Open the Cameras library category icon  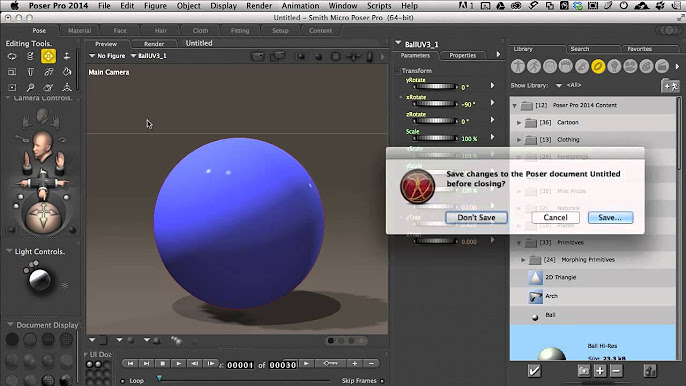pos(630,66)
